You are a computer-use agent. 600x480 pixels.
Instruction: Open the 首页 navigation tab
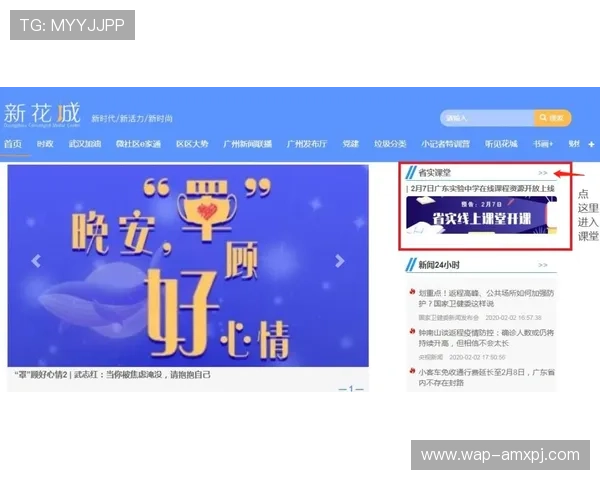tap(13, 144)
